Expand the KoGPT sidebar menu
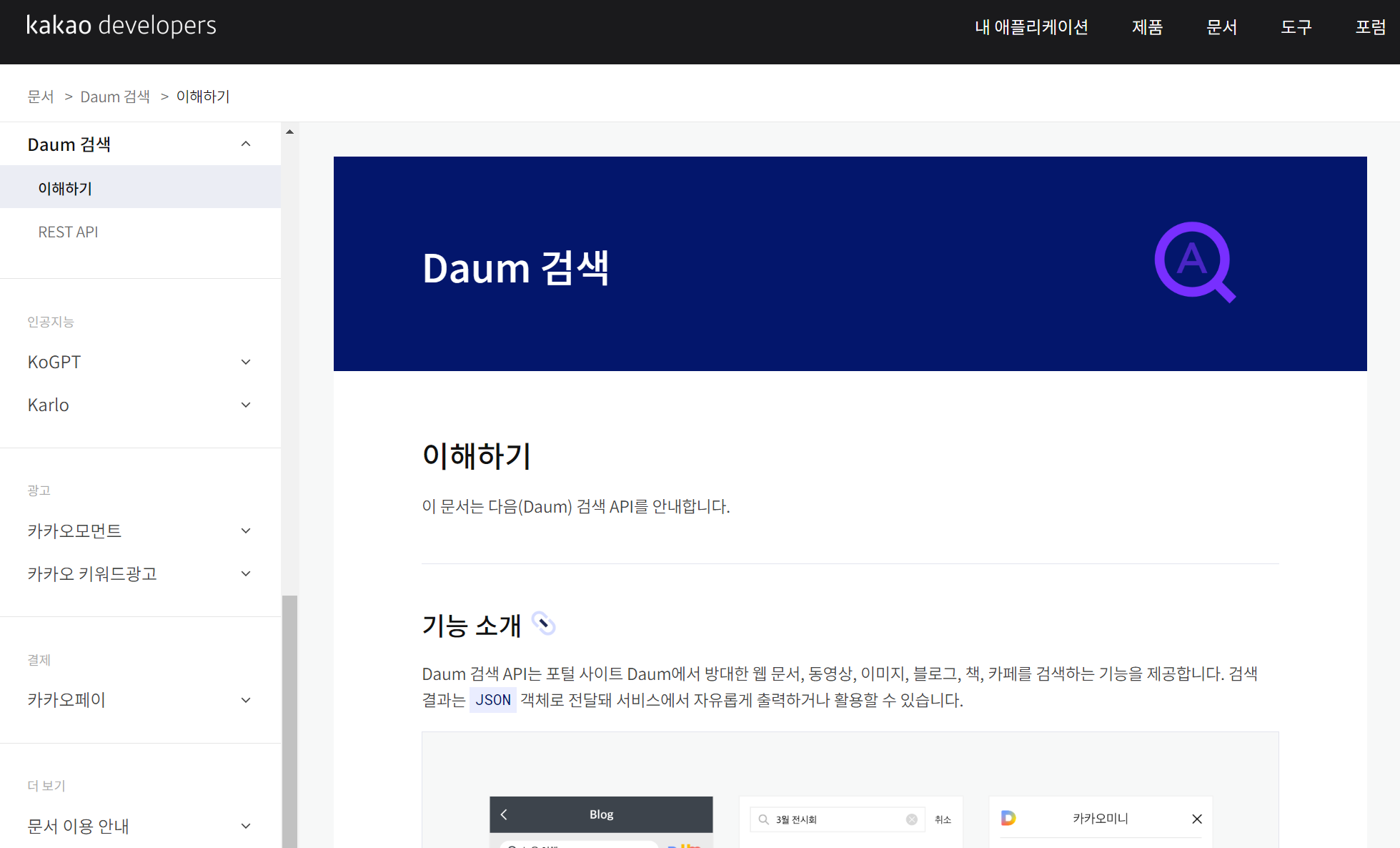 pyautogui.click(x=246, y=362)
